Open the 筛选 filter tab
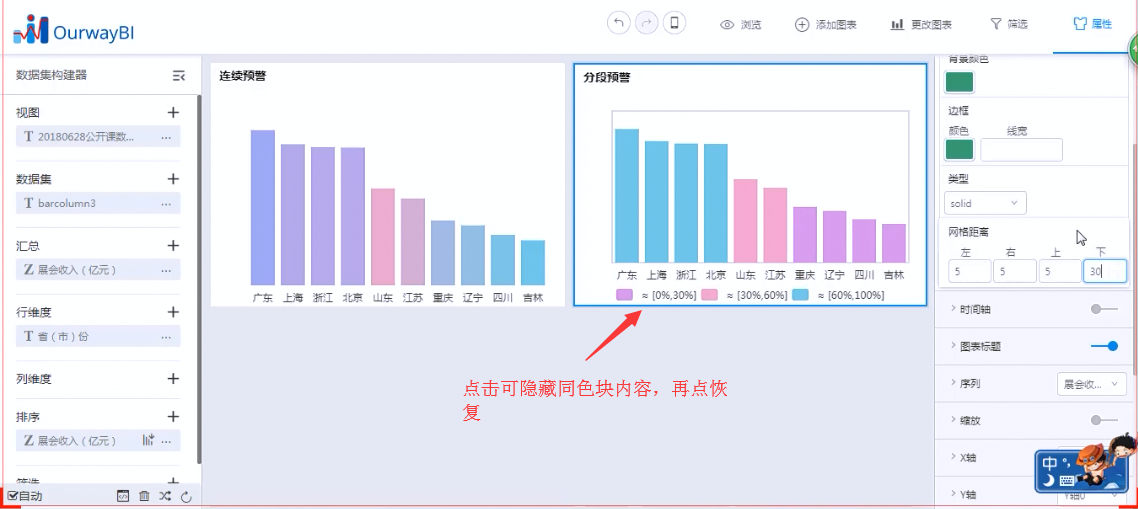This screenshot has width=1138, height=509. click(x=1009, y=25)
